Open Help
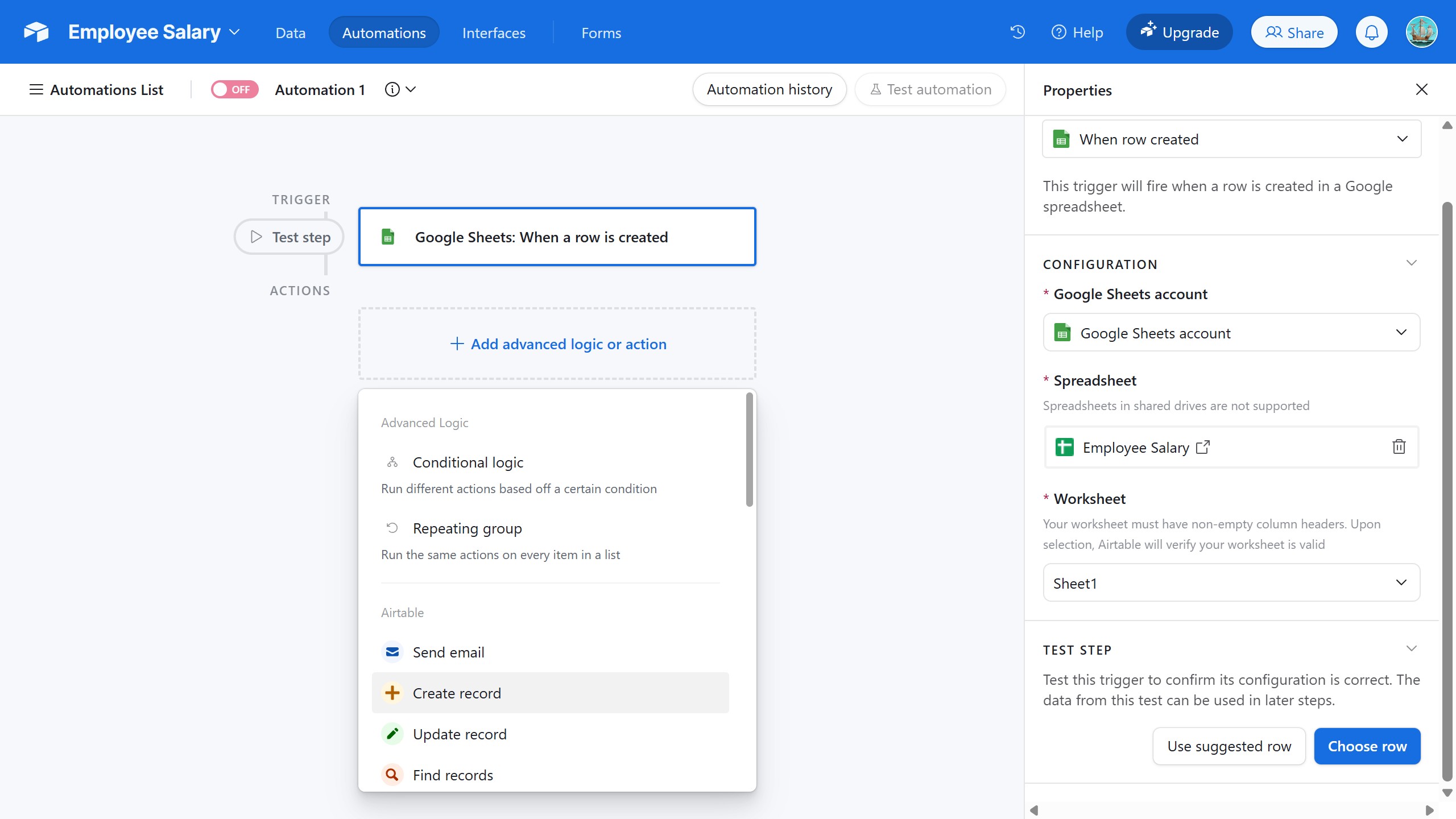The height and width of the screenshot is (819, 1456). (x=1077, y=32)
